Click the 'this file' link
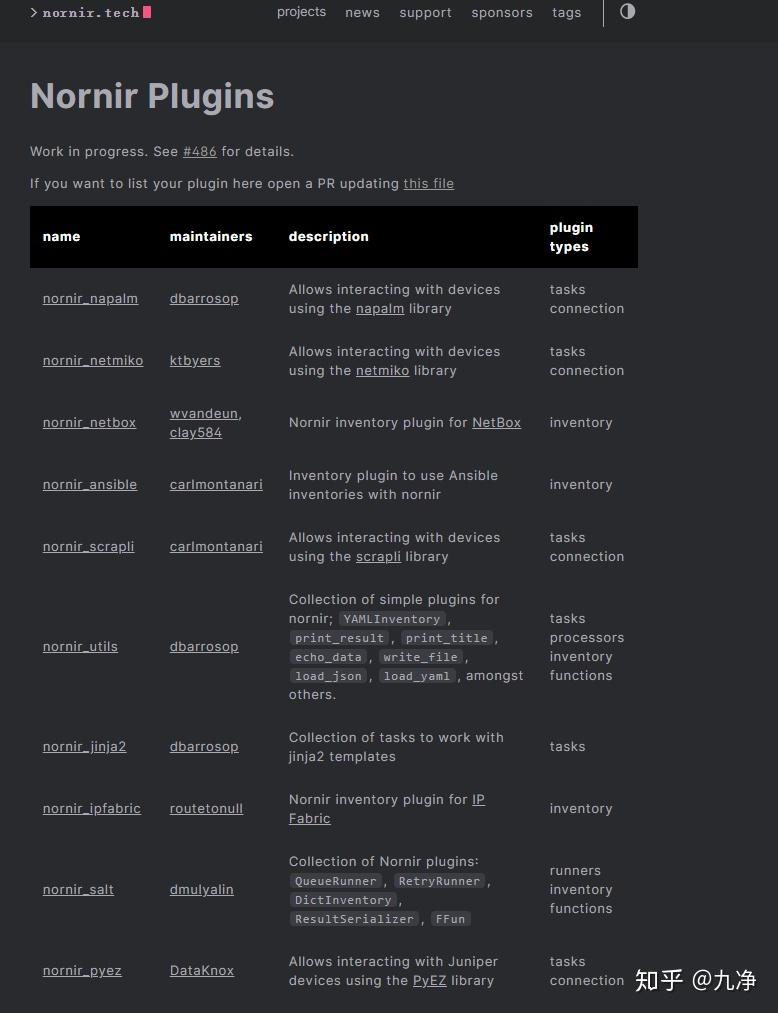 (x=428, y=184)
